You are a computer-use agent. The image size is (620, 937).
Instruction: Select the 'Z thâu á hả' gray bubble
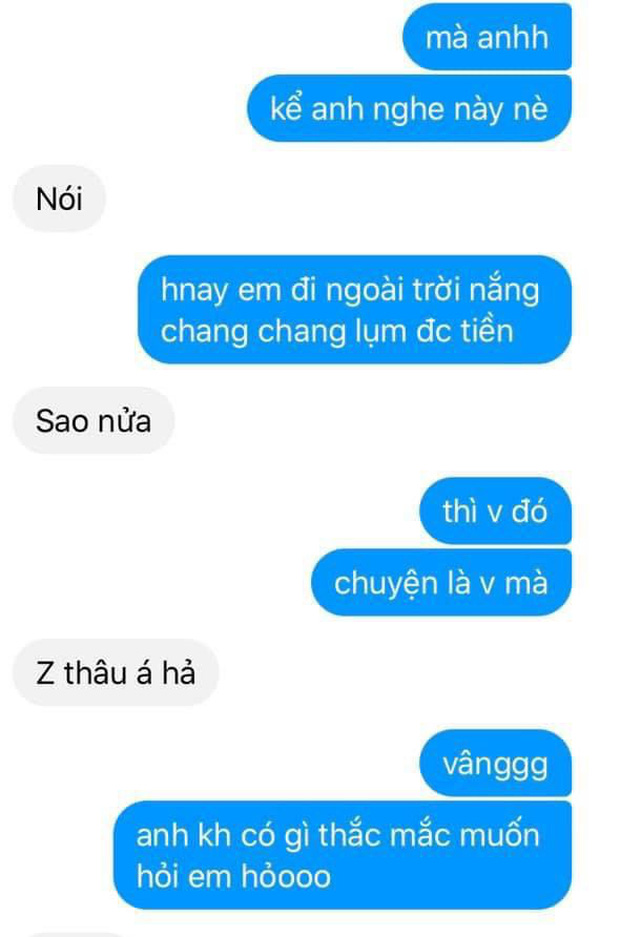pos(115,672)
